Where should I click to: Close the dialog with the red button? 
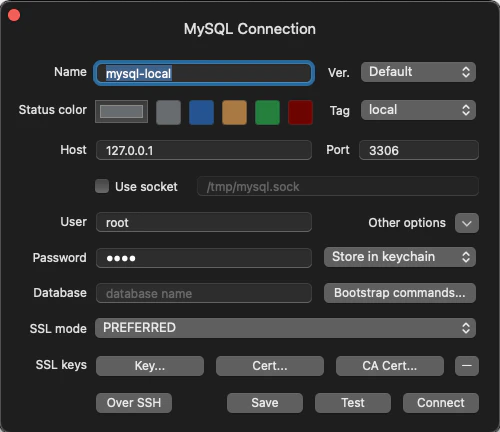14,15
